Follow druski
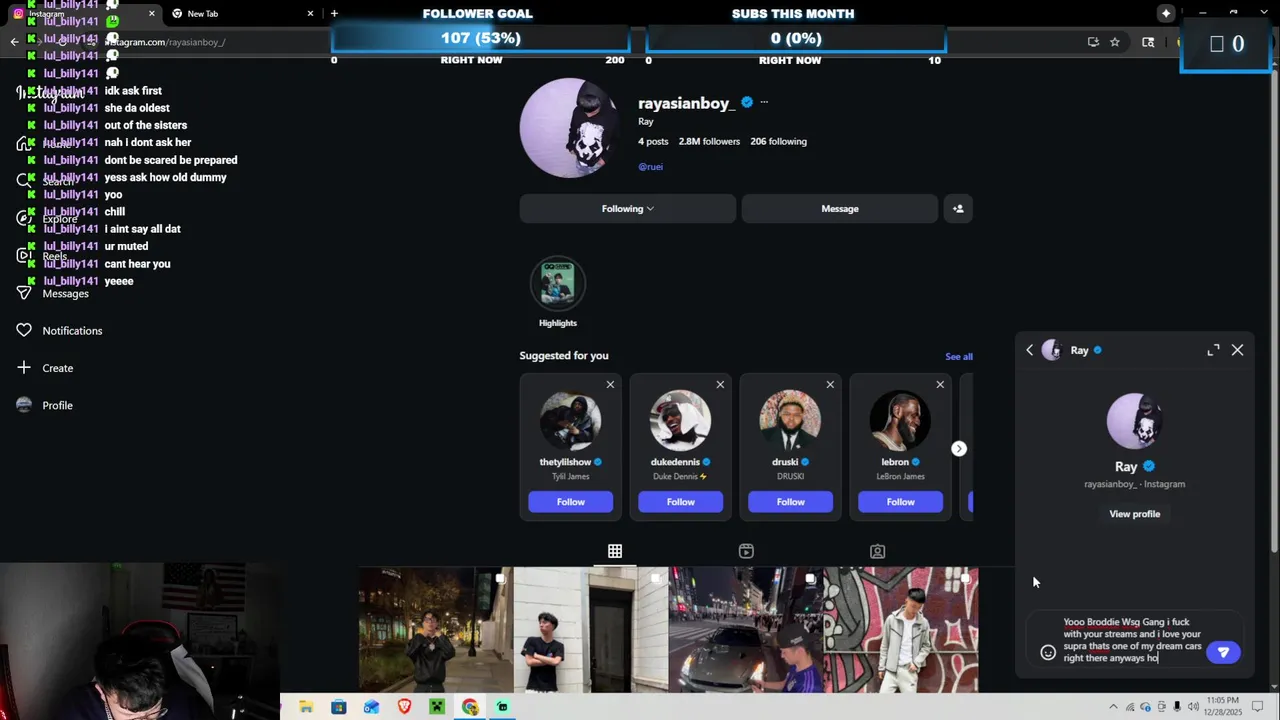This screenshot has width=1280, height=720. (x=790, y=502)
